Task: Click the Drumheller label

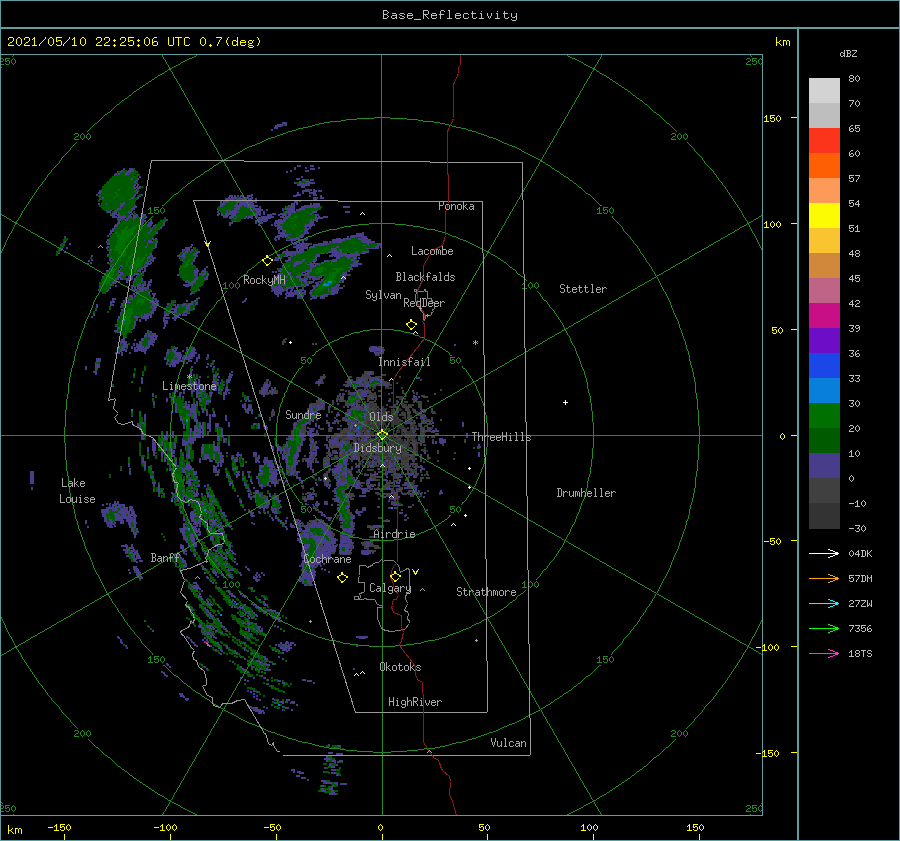Action: [586, 493]
